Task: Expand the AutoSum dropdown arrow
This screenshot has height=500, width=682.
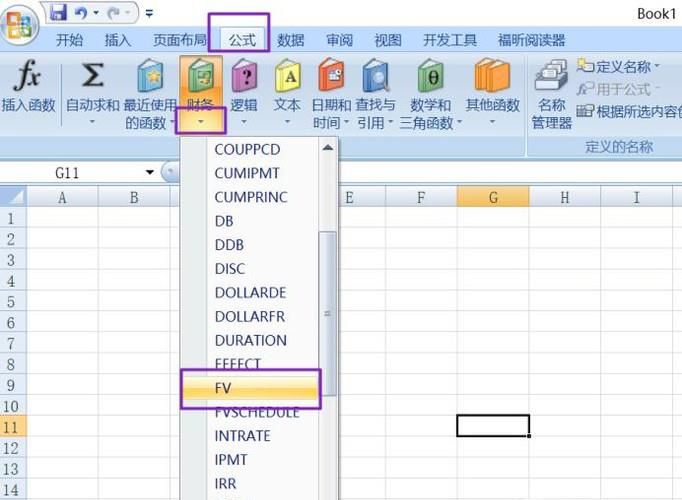Action: (x=92, y=122)
